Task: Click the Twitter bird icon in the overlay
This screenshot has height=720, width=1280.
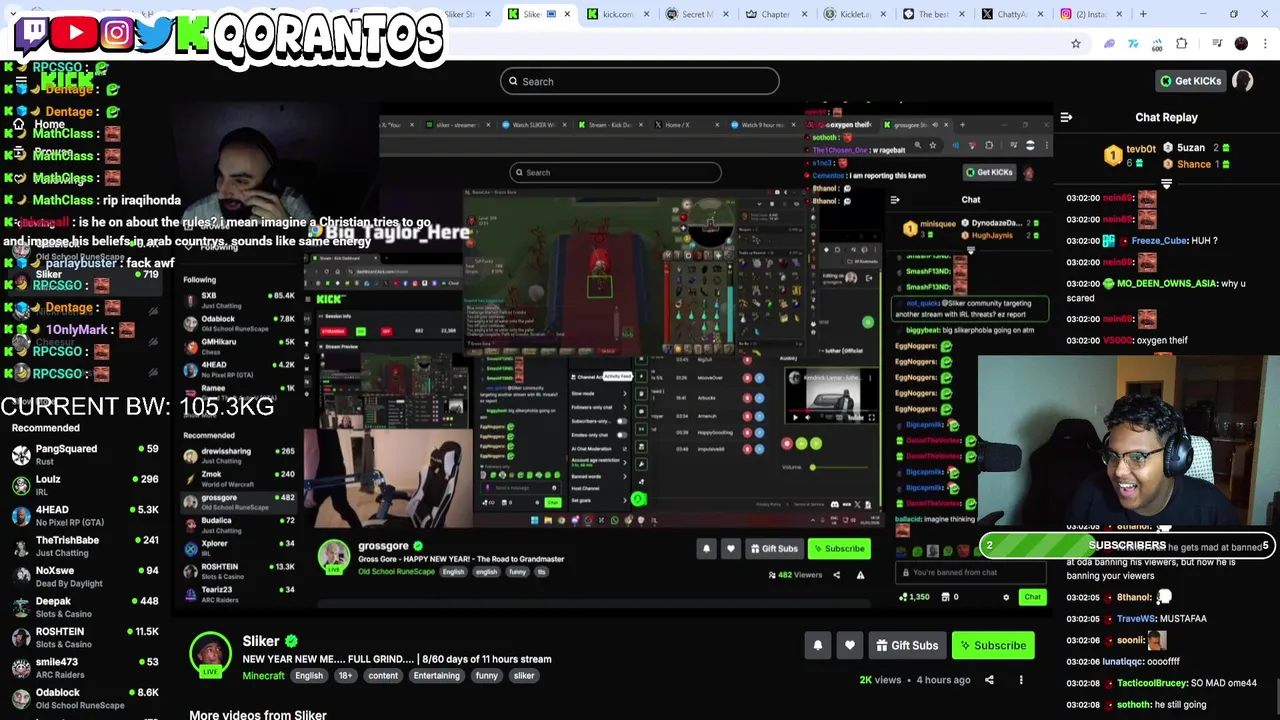Action: 154,33
